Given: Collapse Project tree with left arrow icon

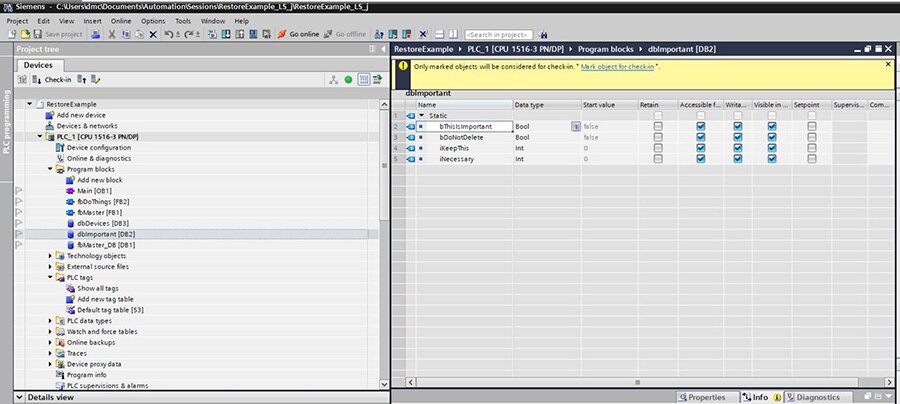Looking at the screenshot, I should click(x=383, y=49).
